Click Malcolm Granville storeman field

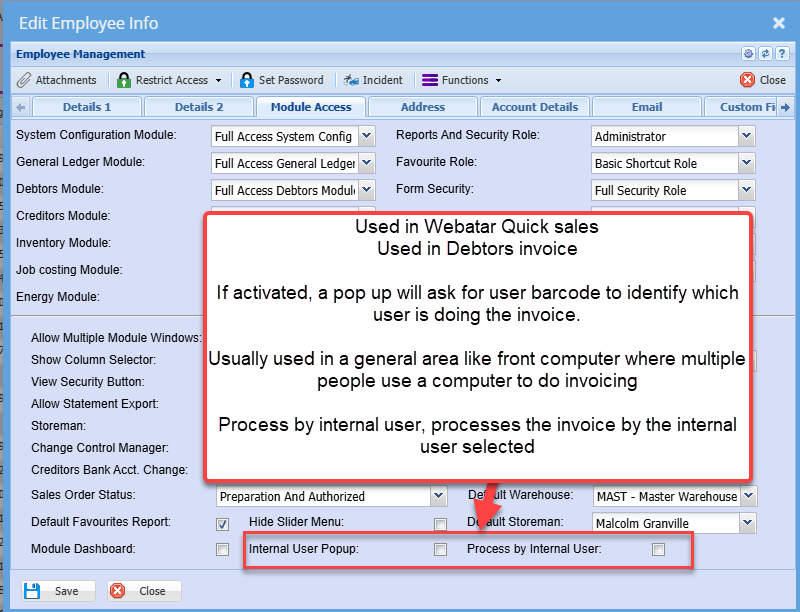click(666, 523)
